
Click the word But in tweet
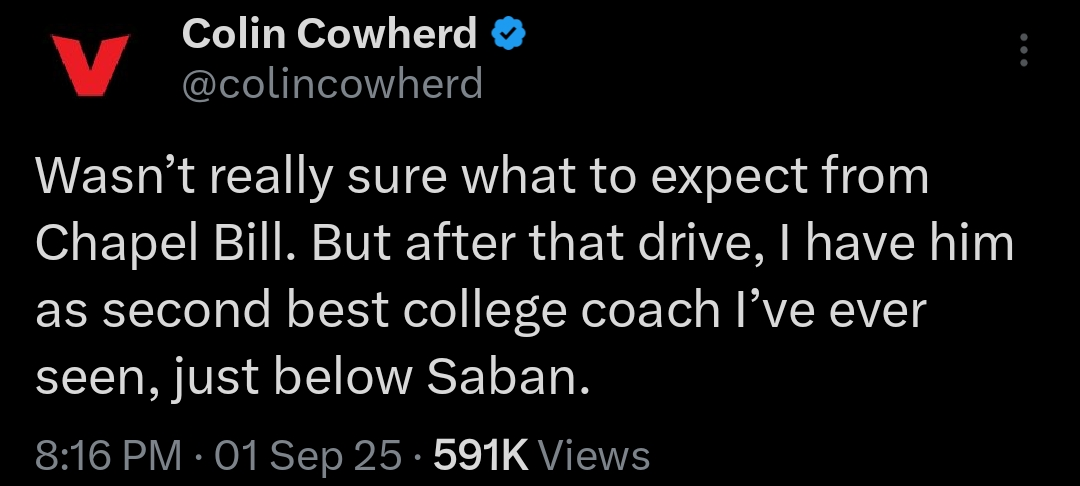coord(351,244)
